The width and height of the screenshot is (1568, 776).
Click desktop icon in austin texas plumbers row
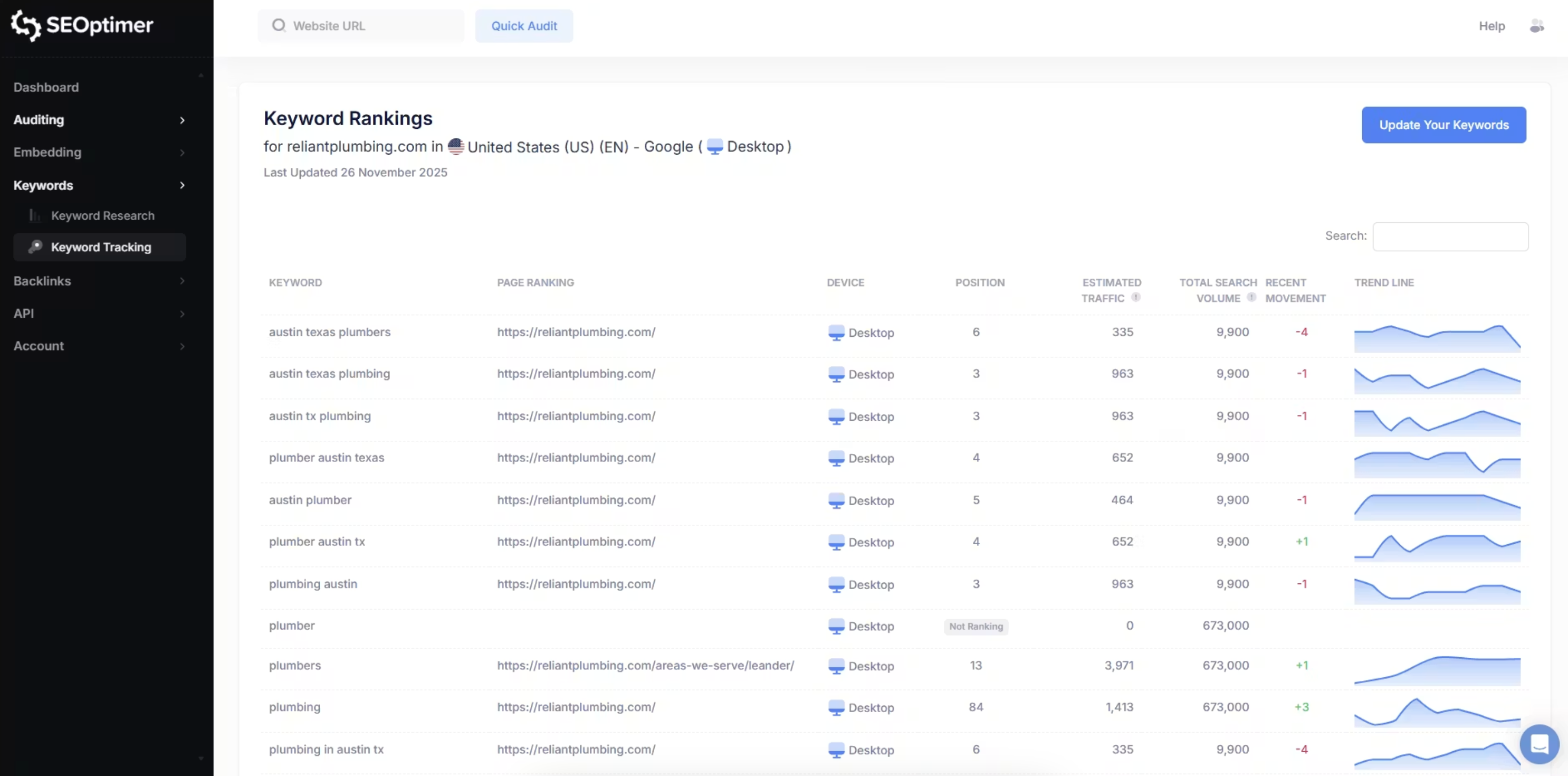[x=836, y=333]
